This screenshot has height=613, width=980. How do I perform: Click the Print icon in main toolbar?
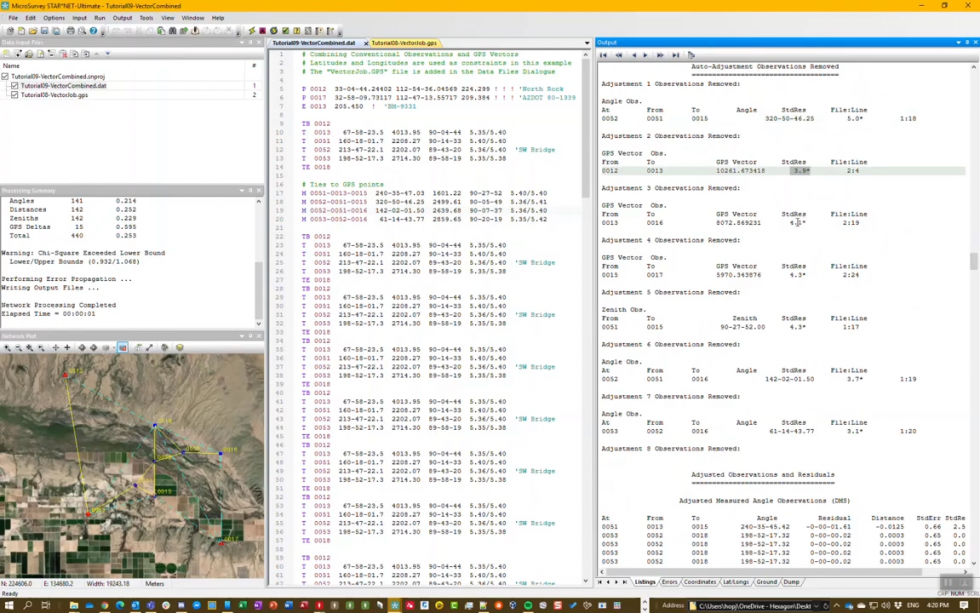coord(69,31)
